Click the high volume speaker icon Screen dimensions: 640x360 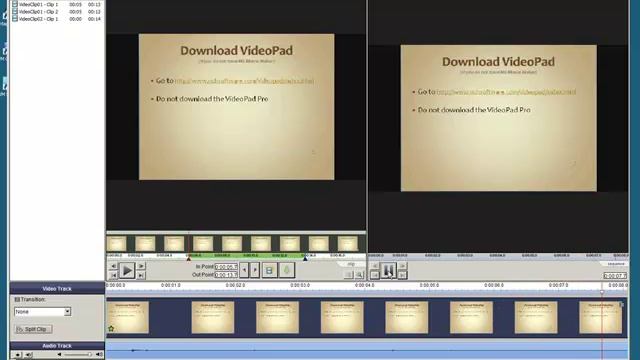click(x=99, y=355)
